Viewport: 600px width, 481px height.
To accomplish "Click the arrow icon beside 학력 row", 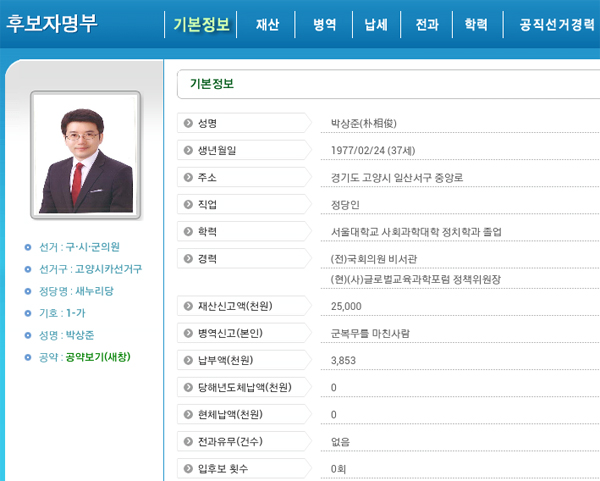I will coord(187,232).
